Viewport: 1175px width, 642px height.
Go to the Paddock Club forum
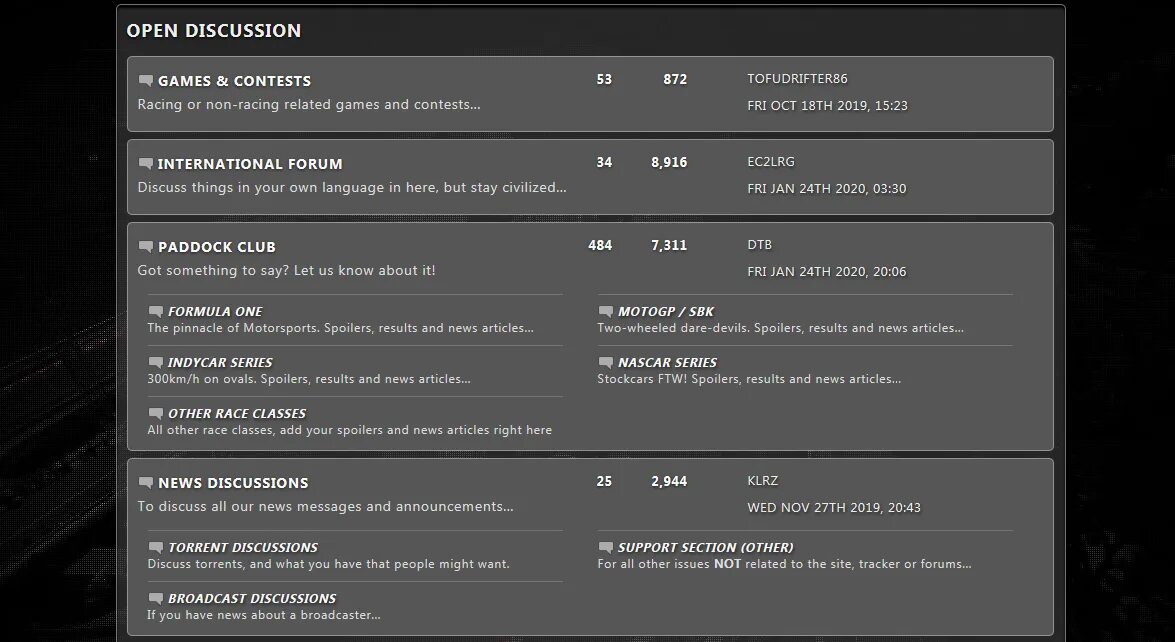point(217,247)
